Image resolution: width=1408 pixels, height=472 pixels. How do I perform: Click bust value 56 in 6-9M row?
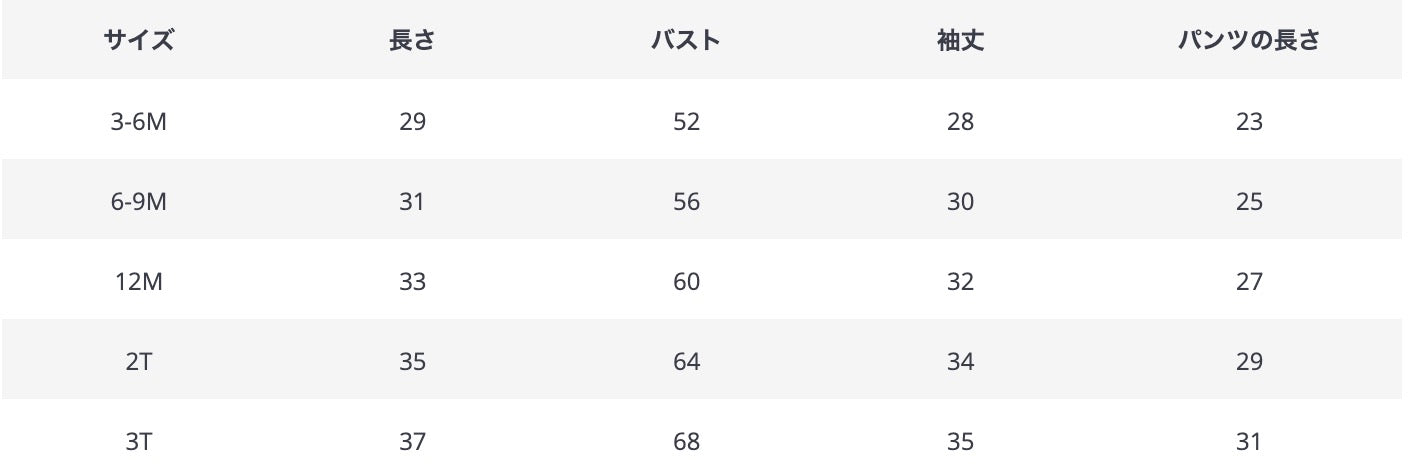[687, 202]
